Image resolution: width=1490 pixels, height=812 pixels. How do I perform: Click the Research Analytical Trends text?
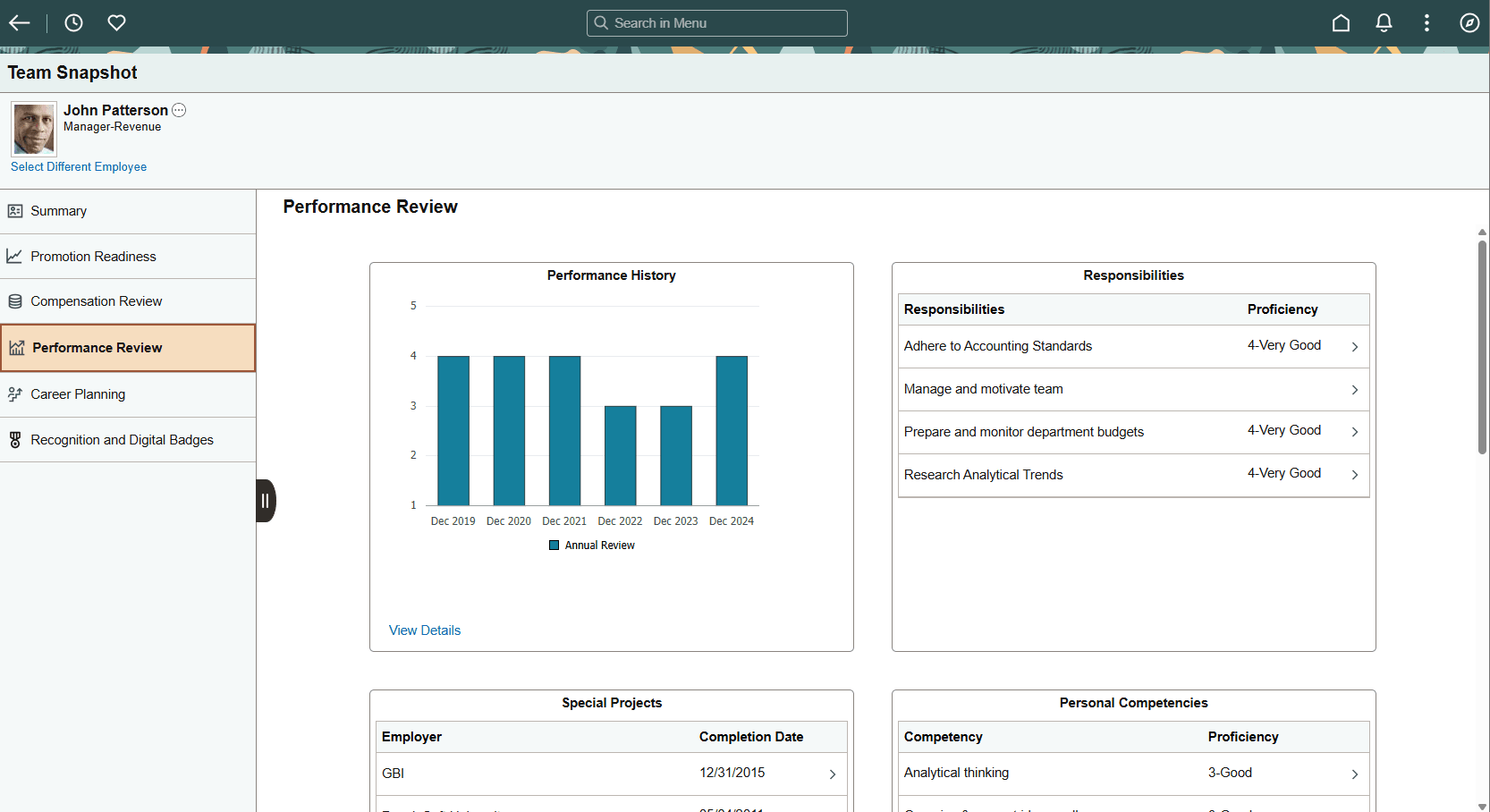coord(984,475)
